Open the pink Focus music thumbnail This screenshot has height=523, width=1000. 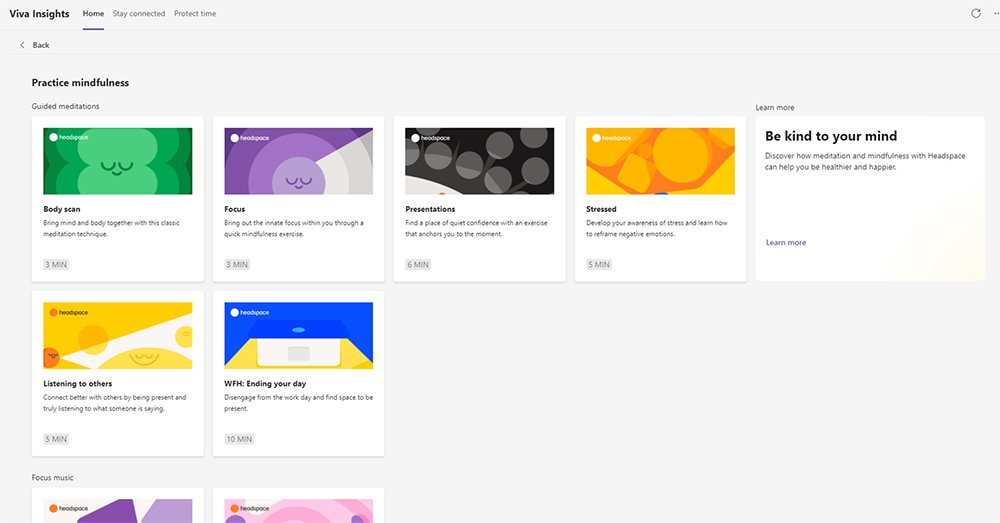pyautogui.click(x=298, y=511)
